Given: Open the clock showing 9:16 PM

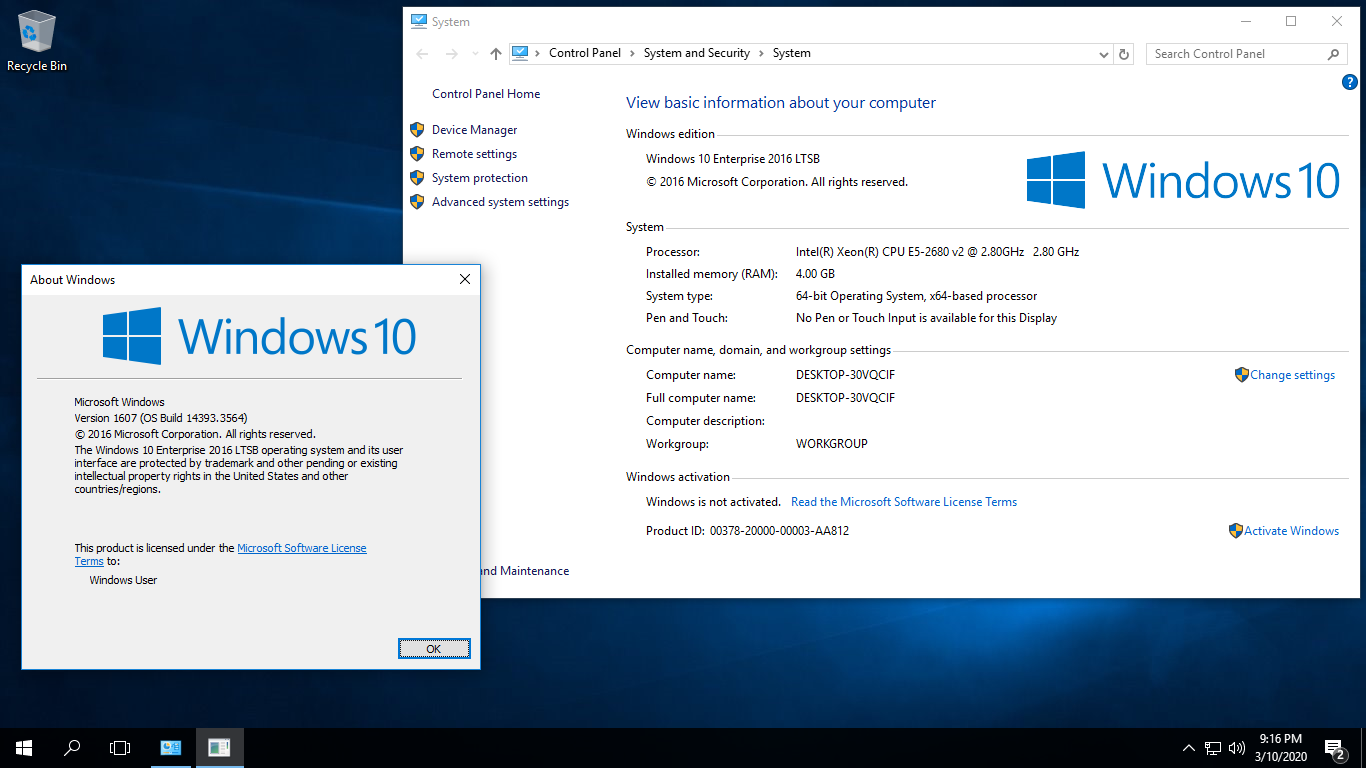Looking at the screenshot, I should [1281, 748].
